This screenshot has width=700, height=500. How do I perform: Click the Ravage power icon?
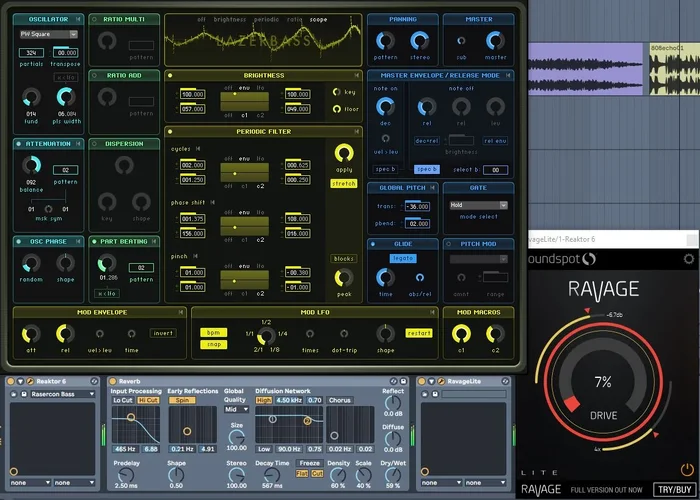[x=687, y=469]
